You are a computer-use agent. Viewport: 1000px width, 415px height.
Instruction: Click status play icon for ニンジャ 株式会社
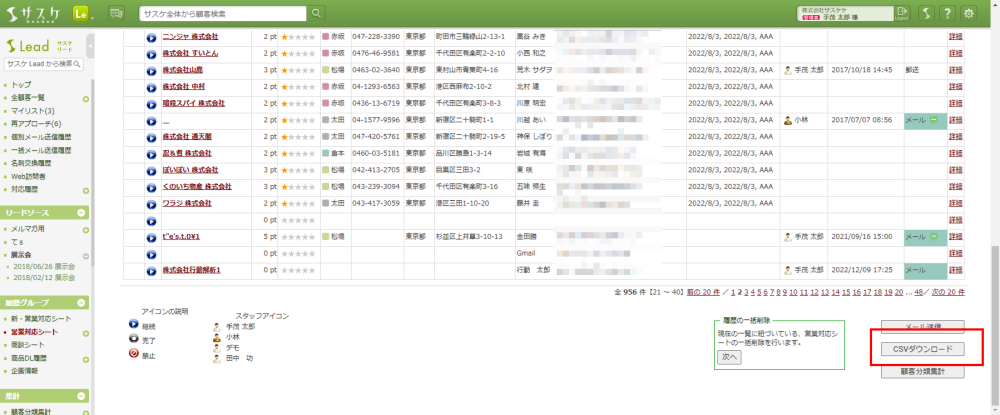tap(151, 37)
